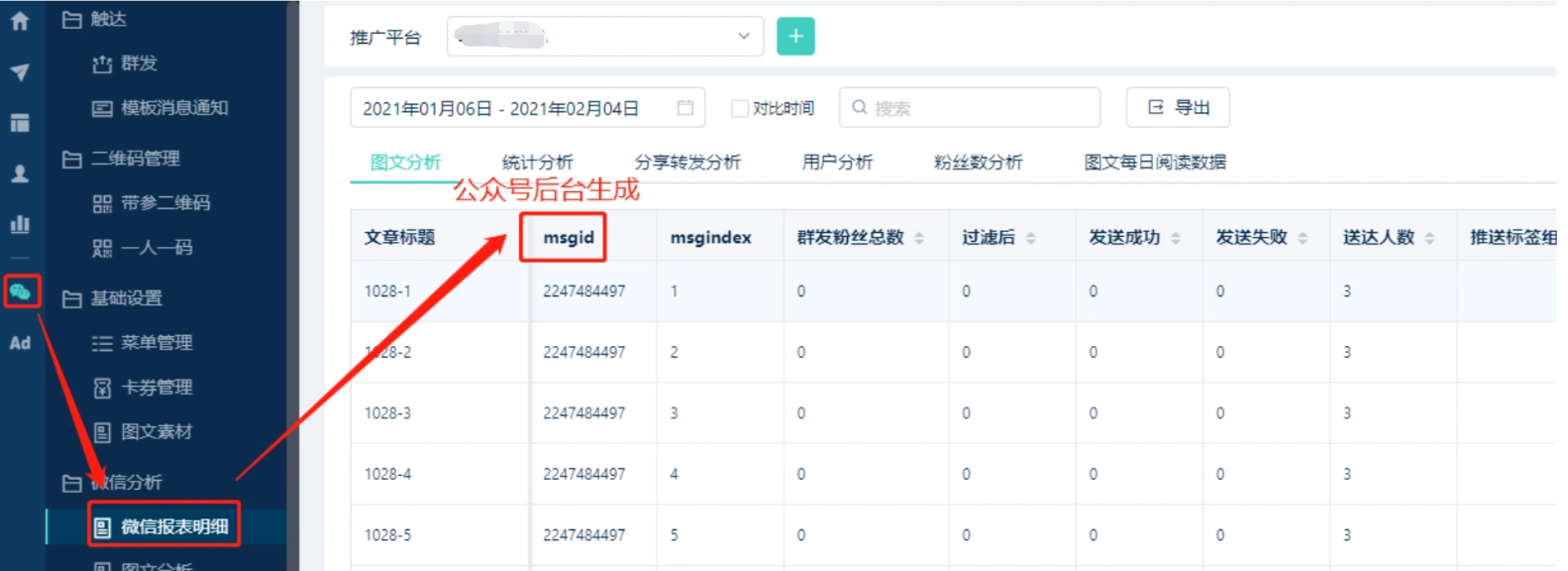Open 图文素材 menu item

143,432
